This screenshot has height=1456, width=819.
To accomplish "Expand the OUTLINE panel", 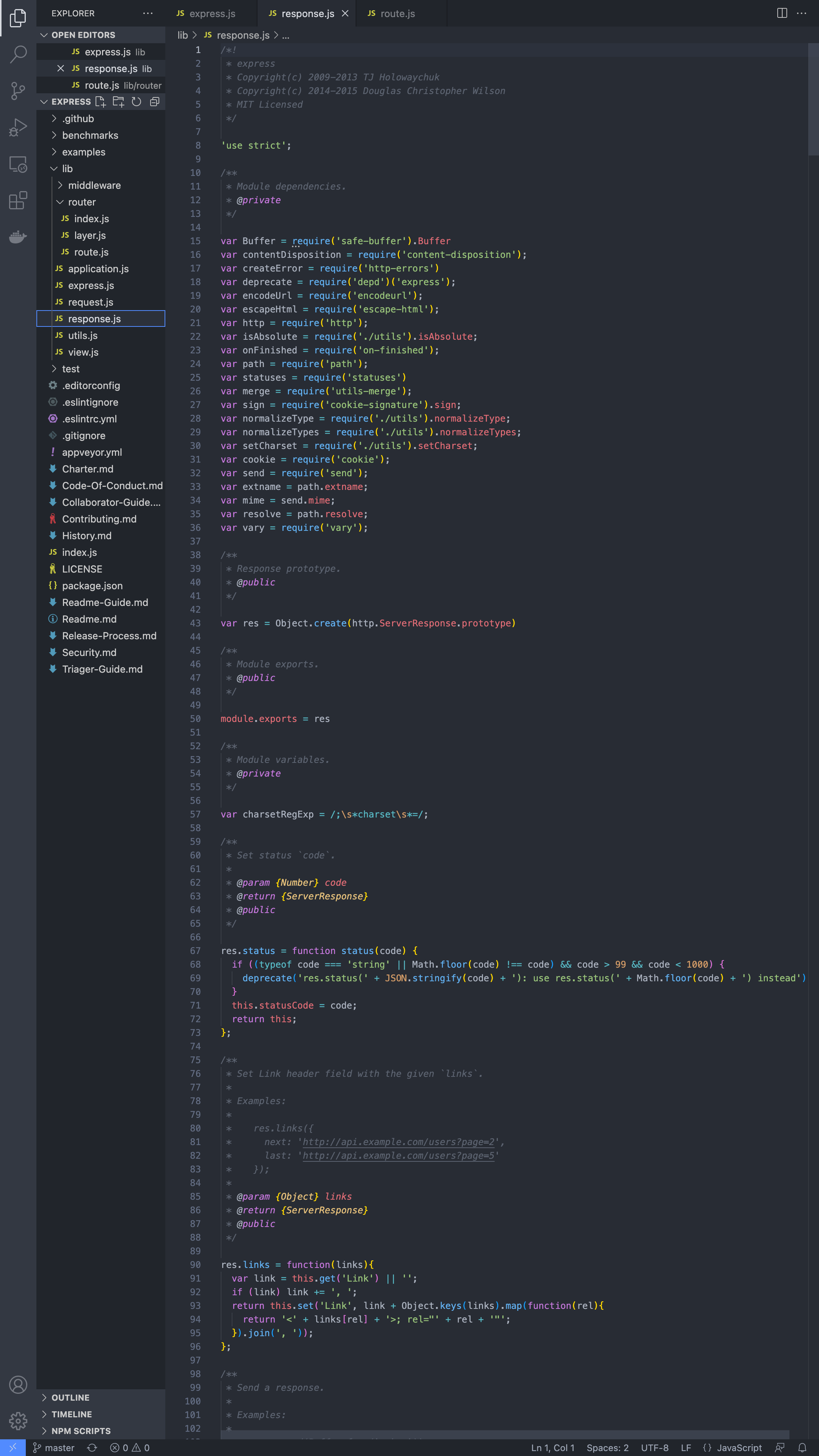I will point(100,1397).
